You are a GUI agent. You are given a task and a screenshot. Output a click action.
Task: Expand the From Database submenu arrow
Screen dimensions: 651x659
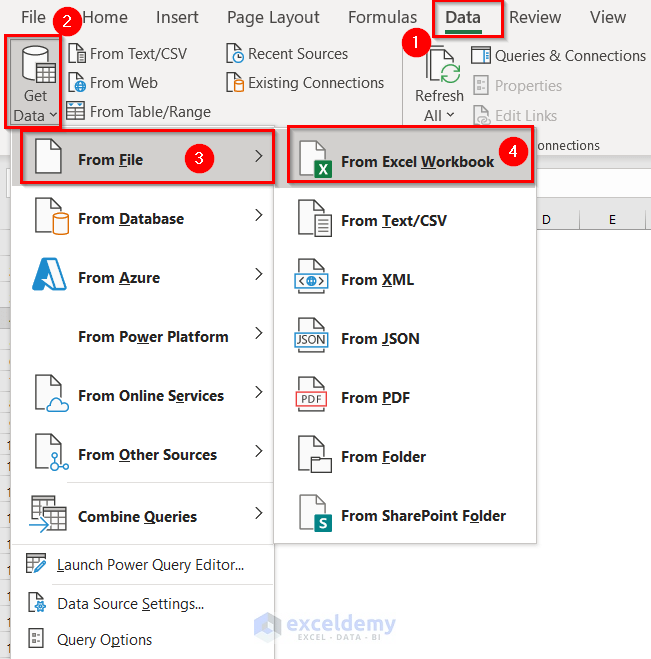pyautogui.click(x=258, y=215)
